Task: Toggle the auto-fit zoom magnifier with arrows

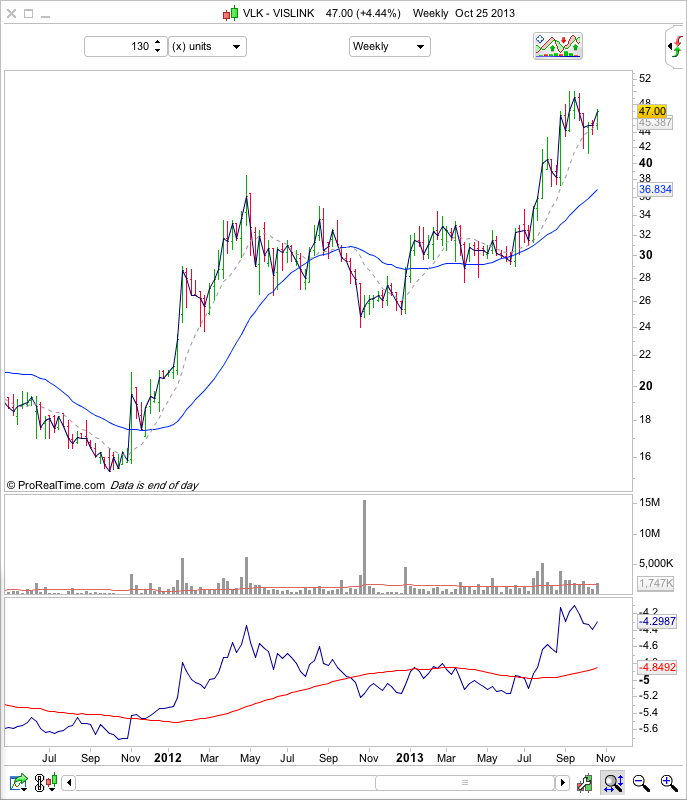Action: 613,782
